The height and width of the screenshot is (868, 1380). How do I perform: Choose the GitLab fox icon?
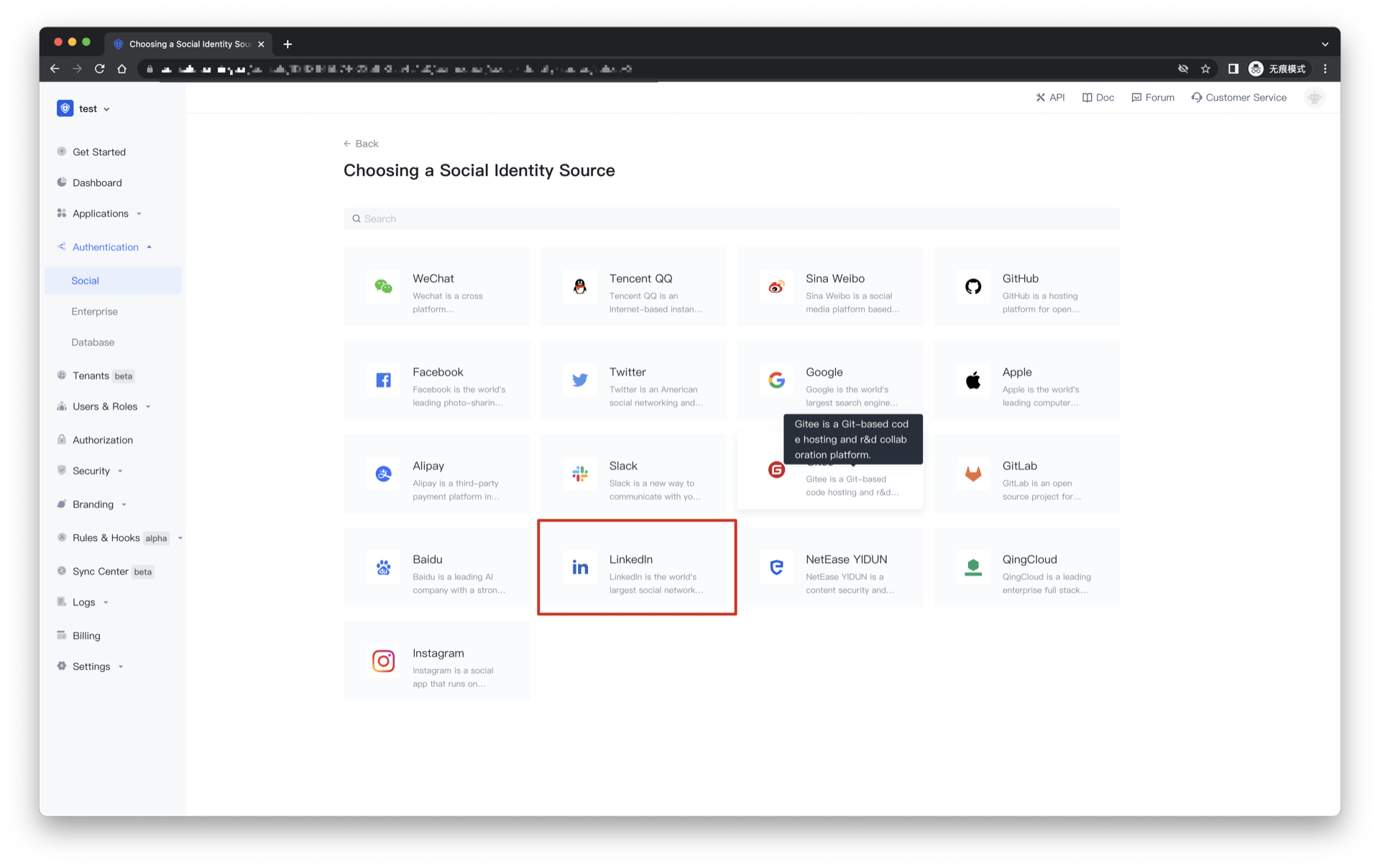pos(972,474)
